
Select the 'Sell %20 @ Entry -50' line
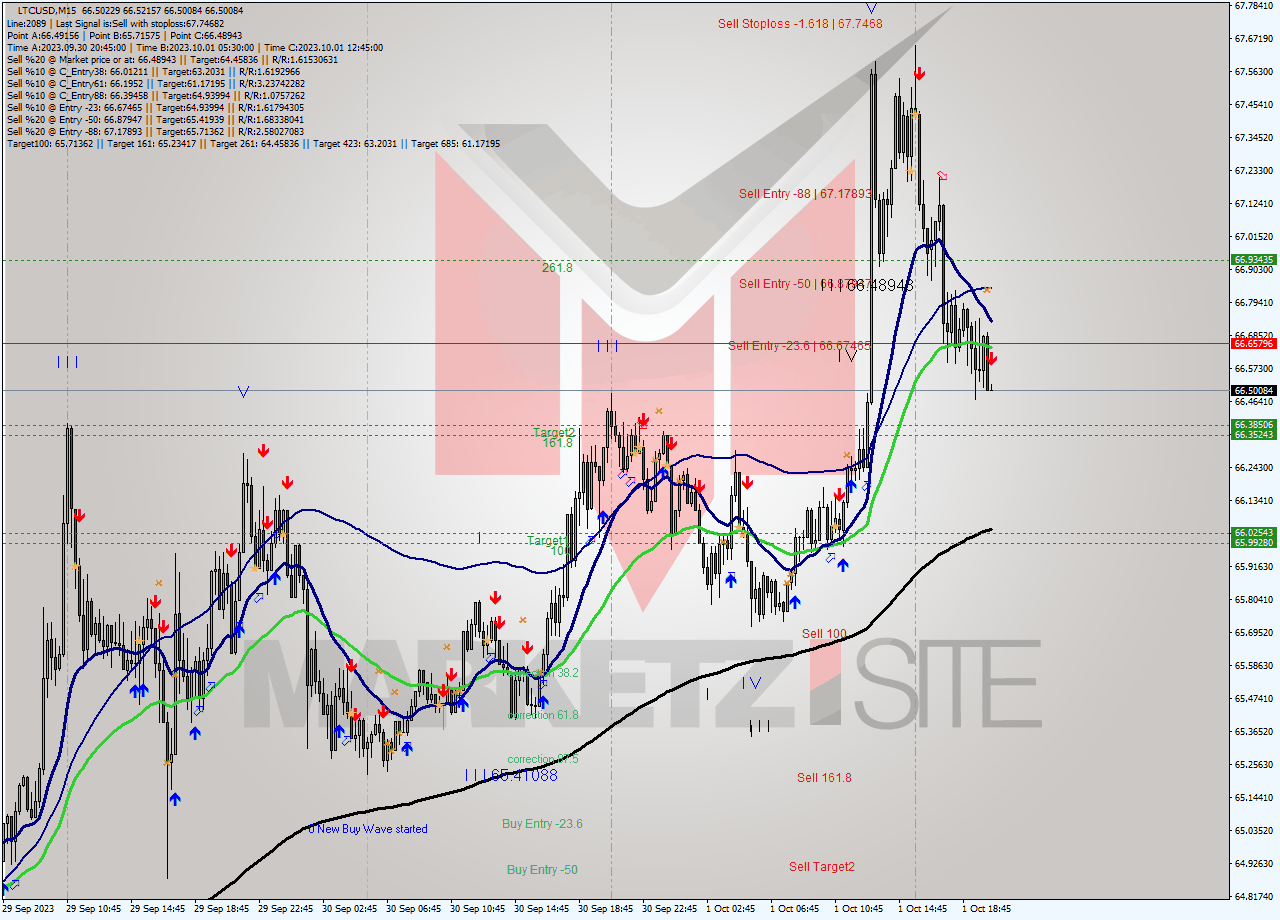pos(155,119)
